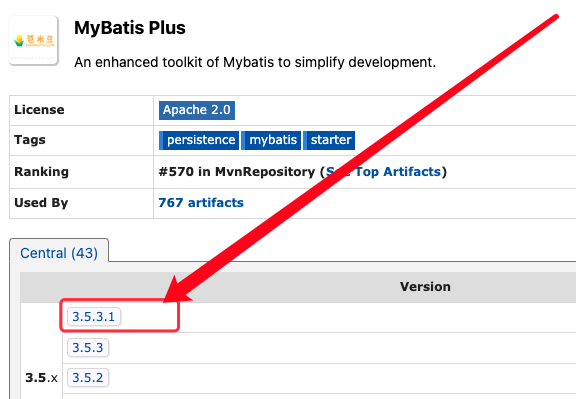
Task: Click the enhanced toolkit description text
Action: [255, 62]
